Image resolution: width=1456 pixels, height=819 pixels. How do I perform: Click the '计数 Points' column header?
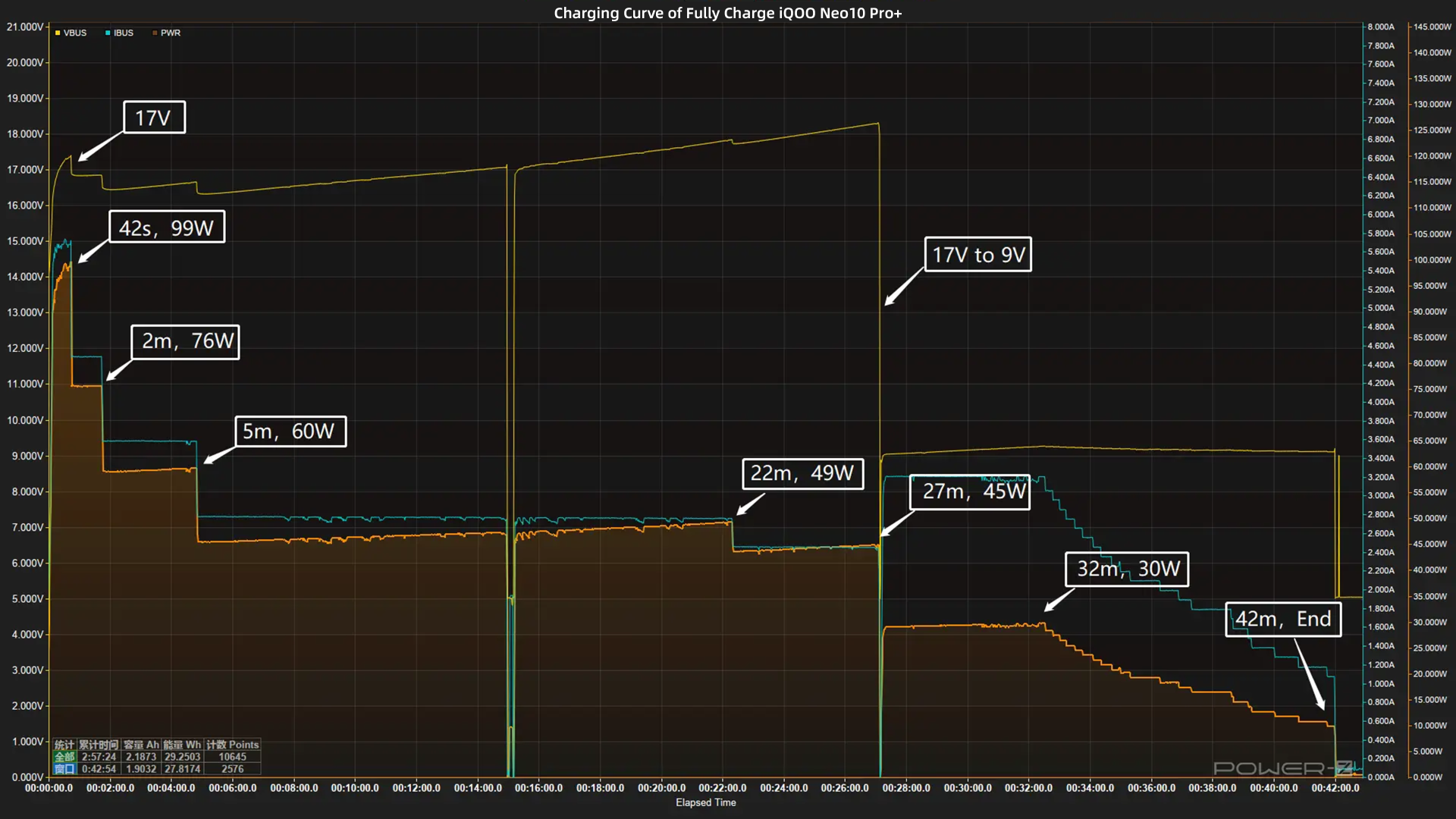tap(232, 745)
